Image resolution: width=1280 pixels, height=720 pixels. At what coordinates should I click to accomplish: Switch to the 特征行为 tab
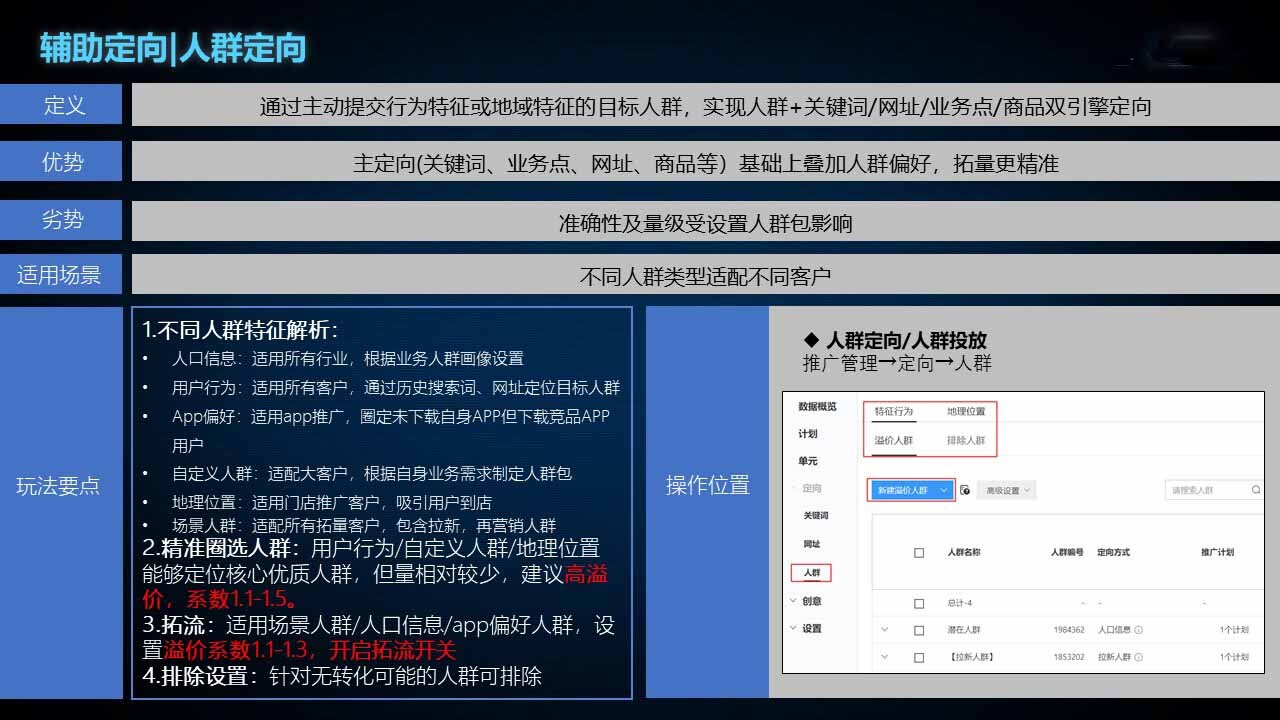893,411
